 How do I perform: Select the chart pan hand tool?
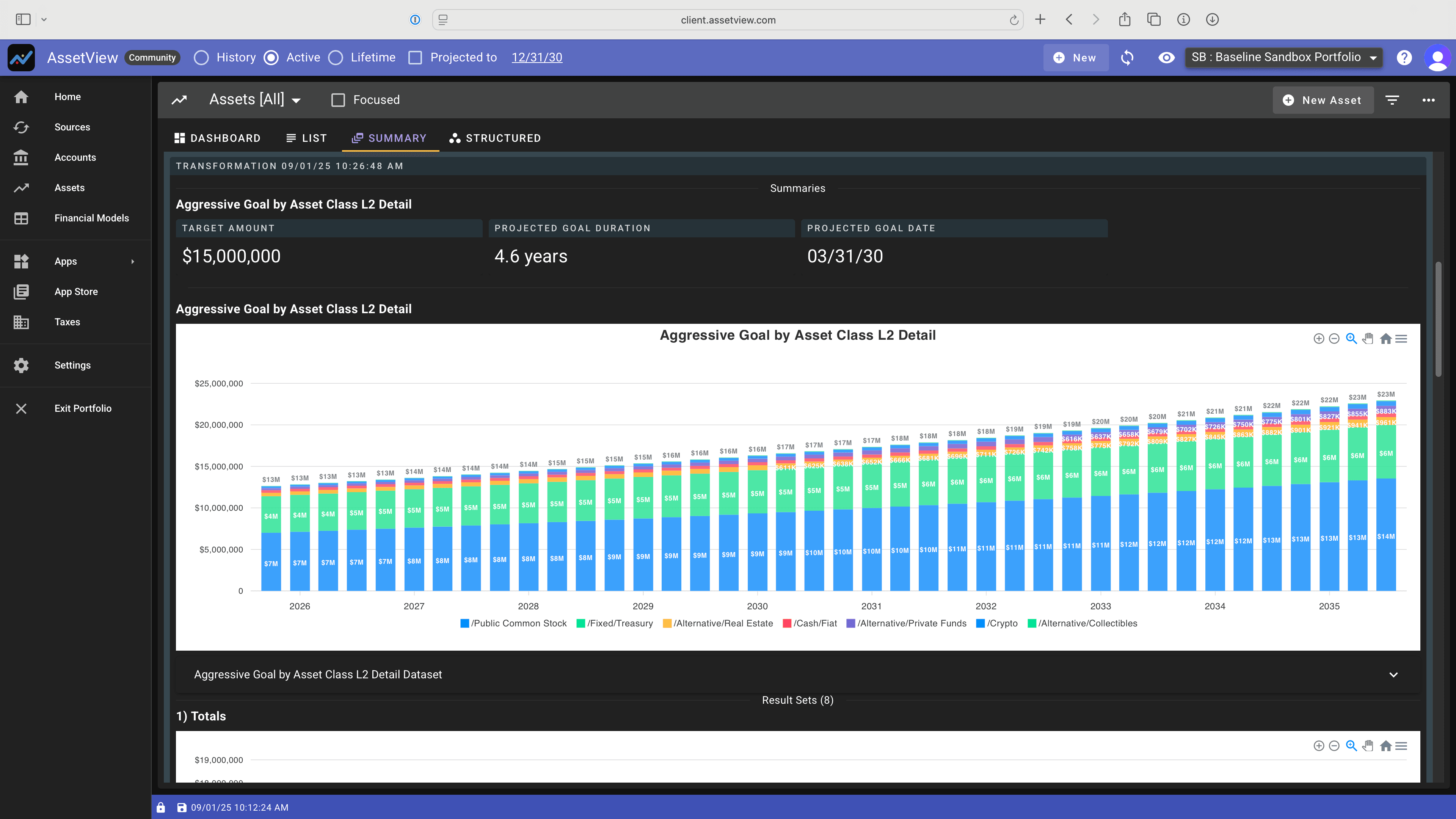pyautogui.click(x=1368, y=339)
